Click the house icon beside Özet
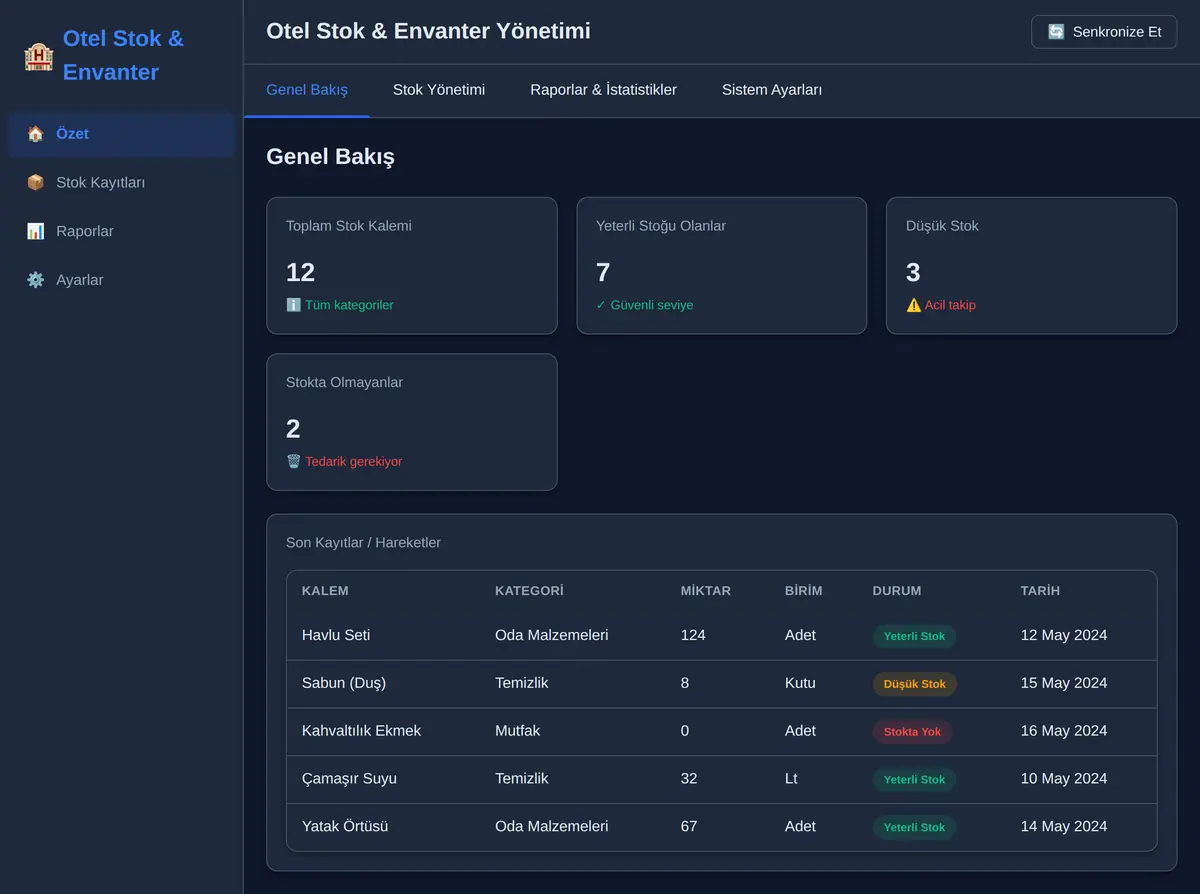The image size is (1200, 894). [36, 134]
